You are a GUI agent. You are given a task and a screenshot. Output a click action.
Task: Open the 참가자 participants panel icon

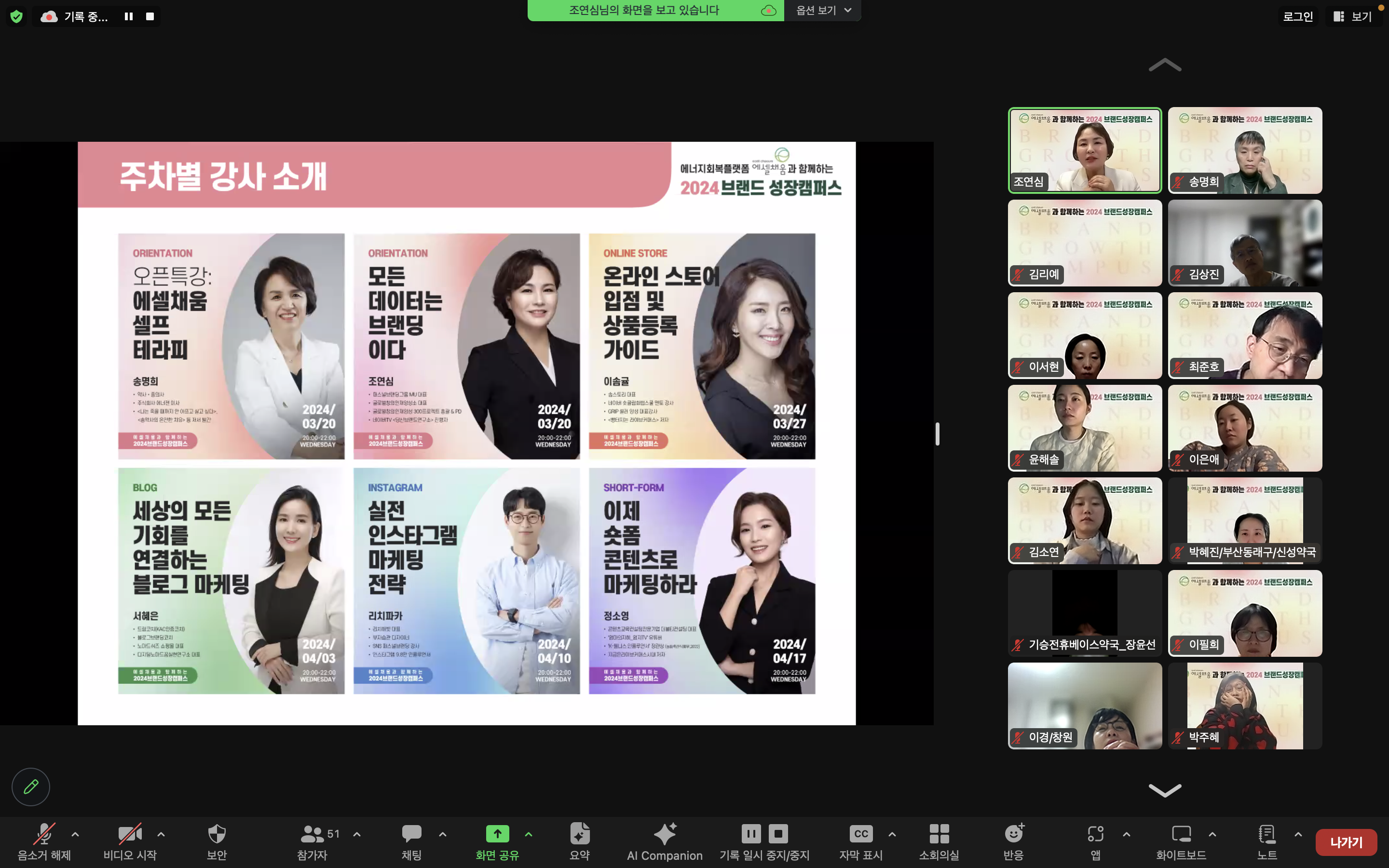coord(312,834)
